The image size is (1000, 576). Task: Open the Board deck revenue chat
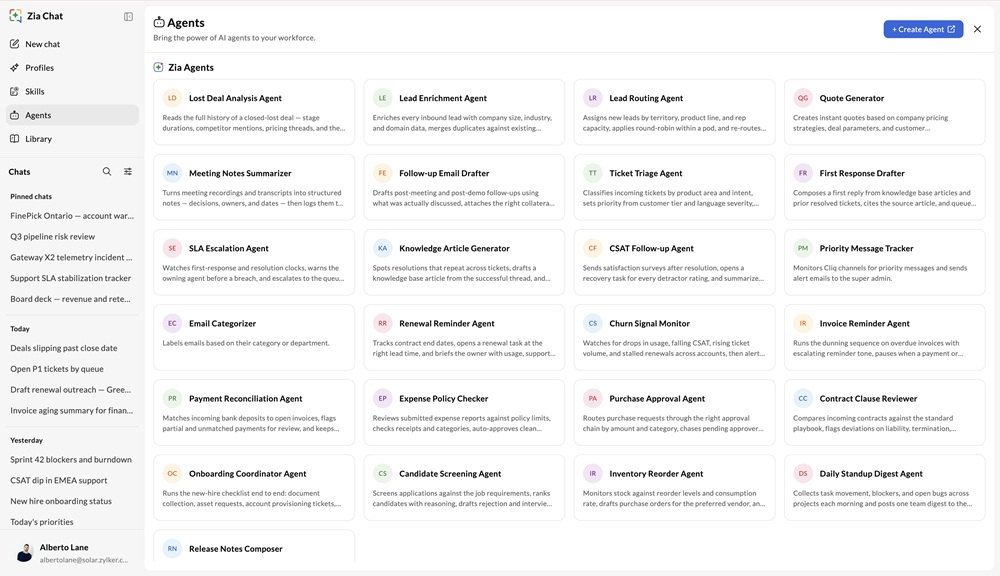click(72, 299)
